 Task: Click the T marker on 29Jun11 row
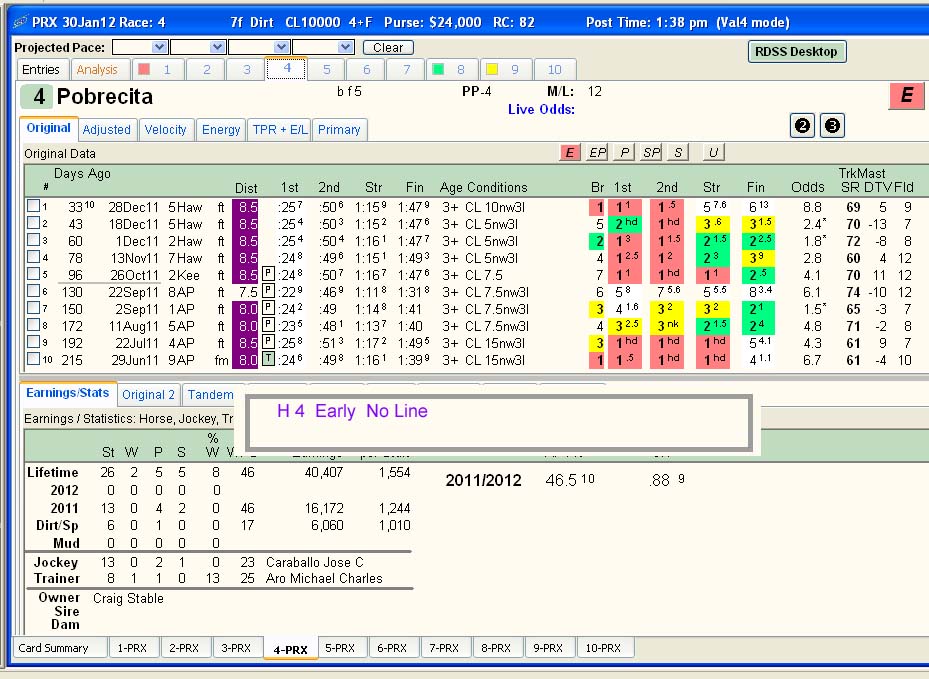pos(268,359)
